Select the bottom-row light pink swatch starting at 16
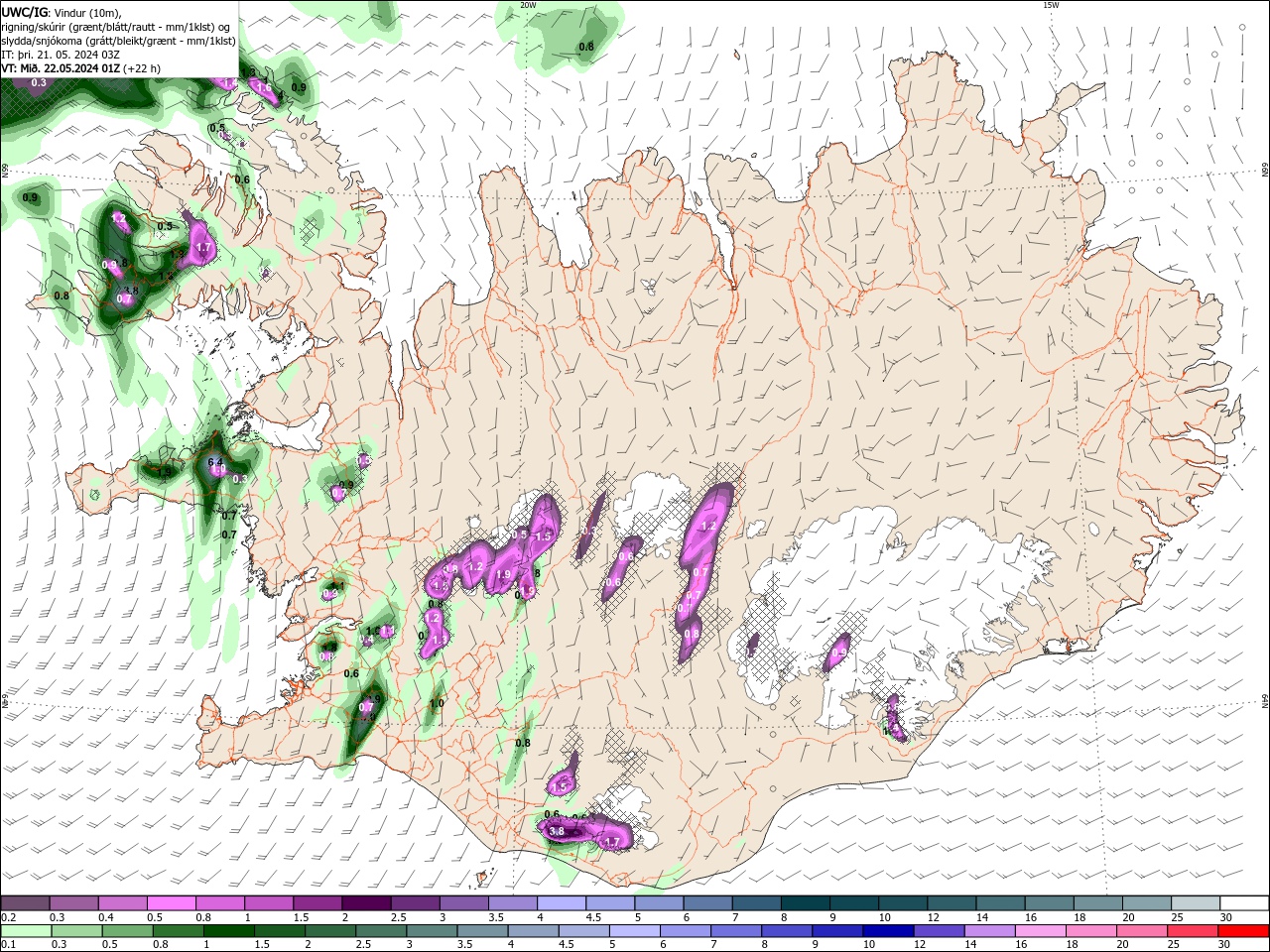The width and height of the screenshot is (1270, 952). click(x=1040, y=931)
